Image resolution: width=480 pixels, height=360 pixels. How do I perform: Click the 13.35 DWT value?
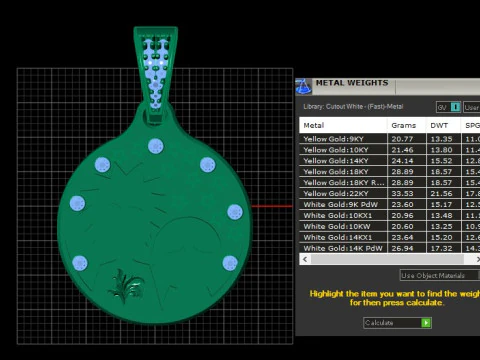point(441,139)
